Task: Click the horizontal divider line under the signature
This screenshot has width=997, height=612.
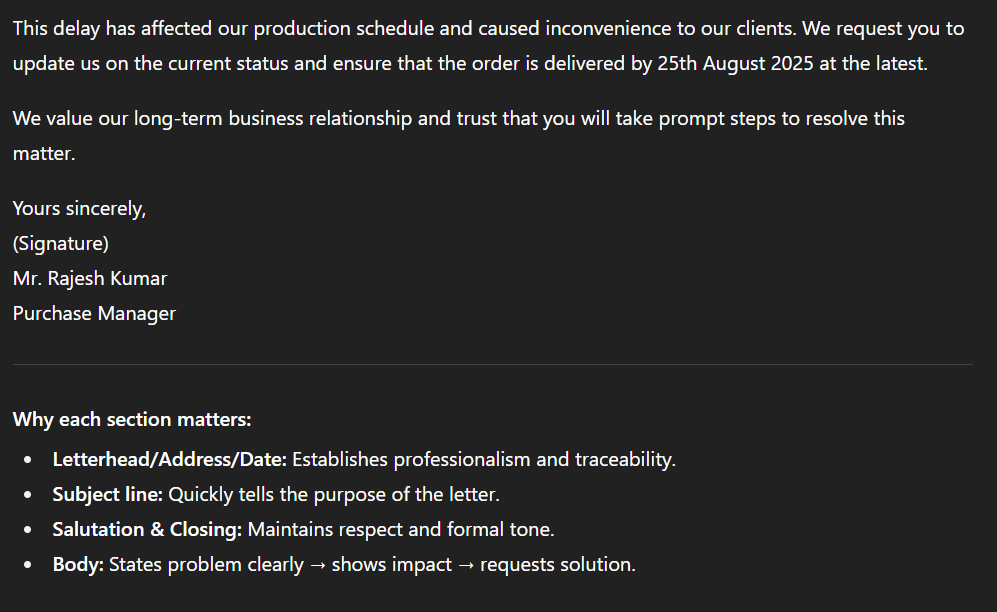Action: coord(493,364)
